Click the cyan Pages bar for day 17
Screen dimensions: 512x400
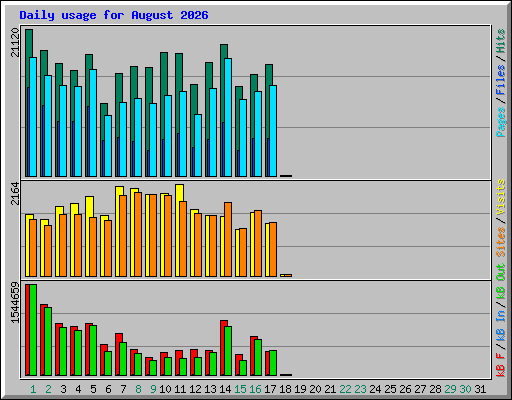coord(273,131)
